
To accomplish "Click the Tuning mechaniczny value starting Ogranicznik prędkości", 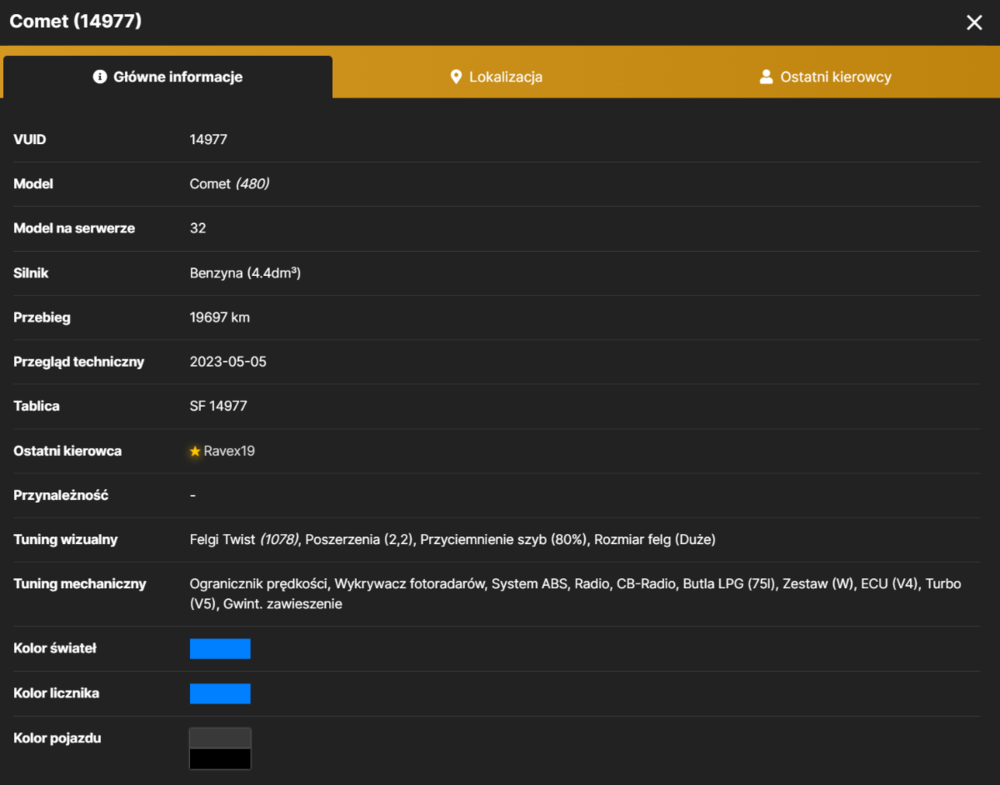I will coord(575,594).
